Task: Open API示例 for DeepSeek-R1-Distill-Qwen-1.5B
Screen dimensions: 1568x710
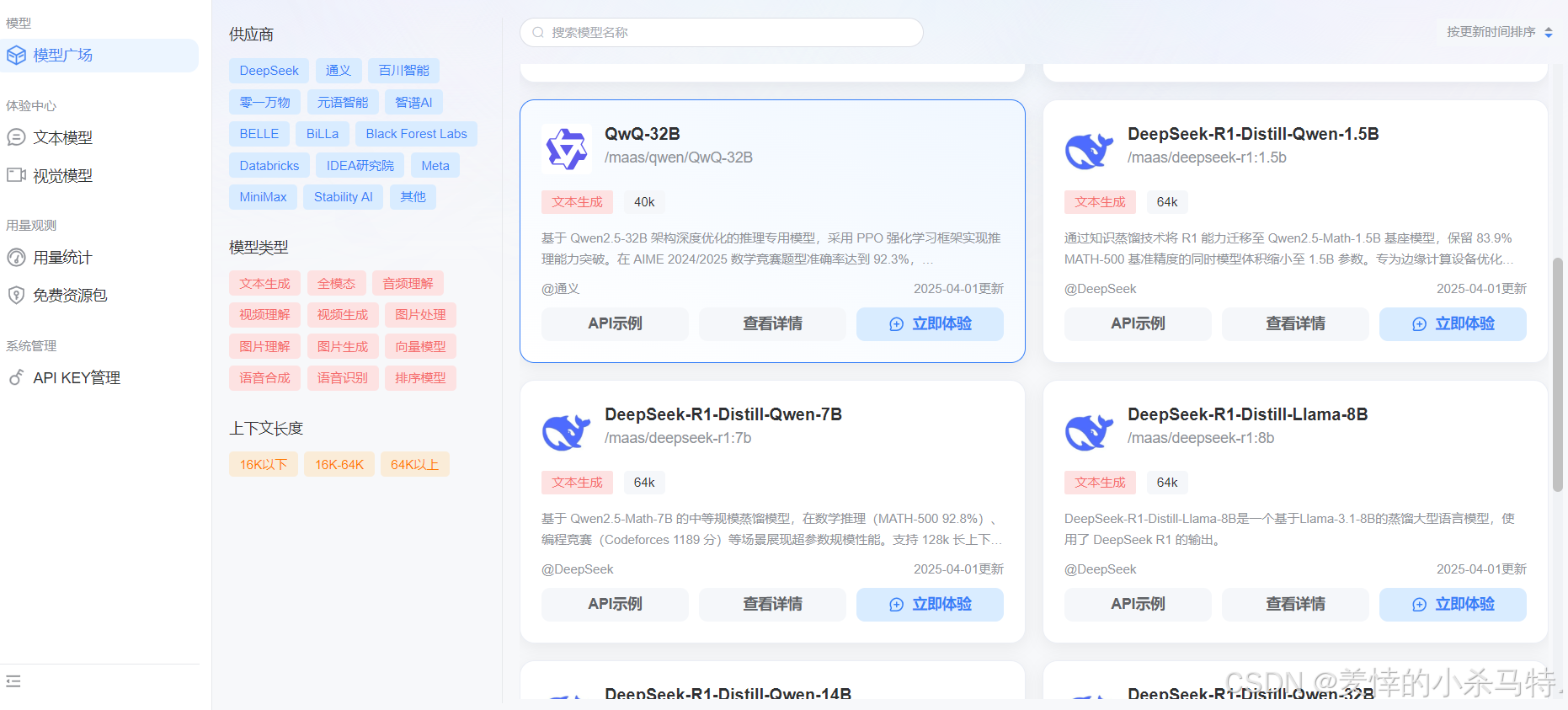Action: (x=1138, y=324)
